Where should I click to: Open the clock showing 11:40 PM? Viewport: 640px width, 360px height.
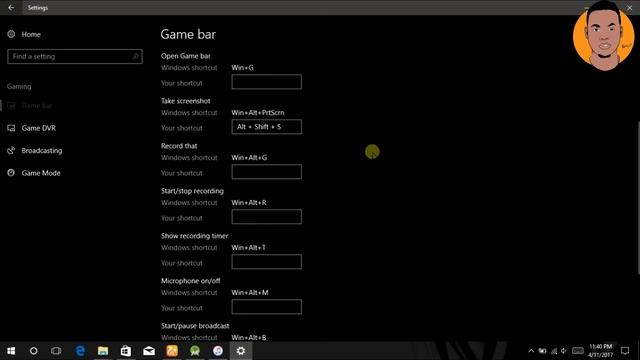pos(600,351)
